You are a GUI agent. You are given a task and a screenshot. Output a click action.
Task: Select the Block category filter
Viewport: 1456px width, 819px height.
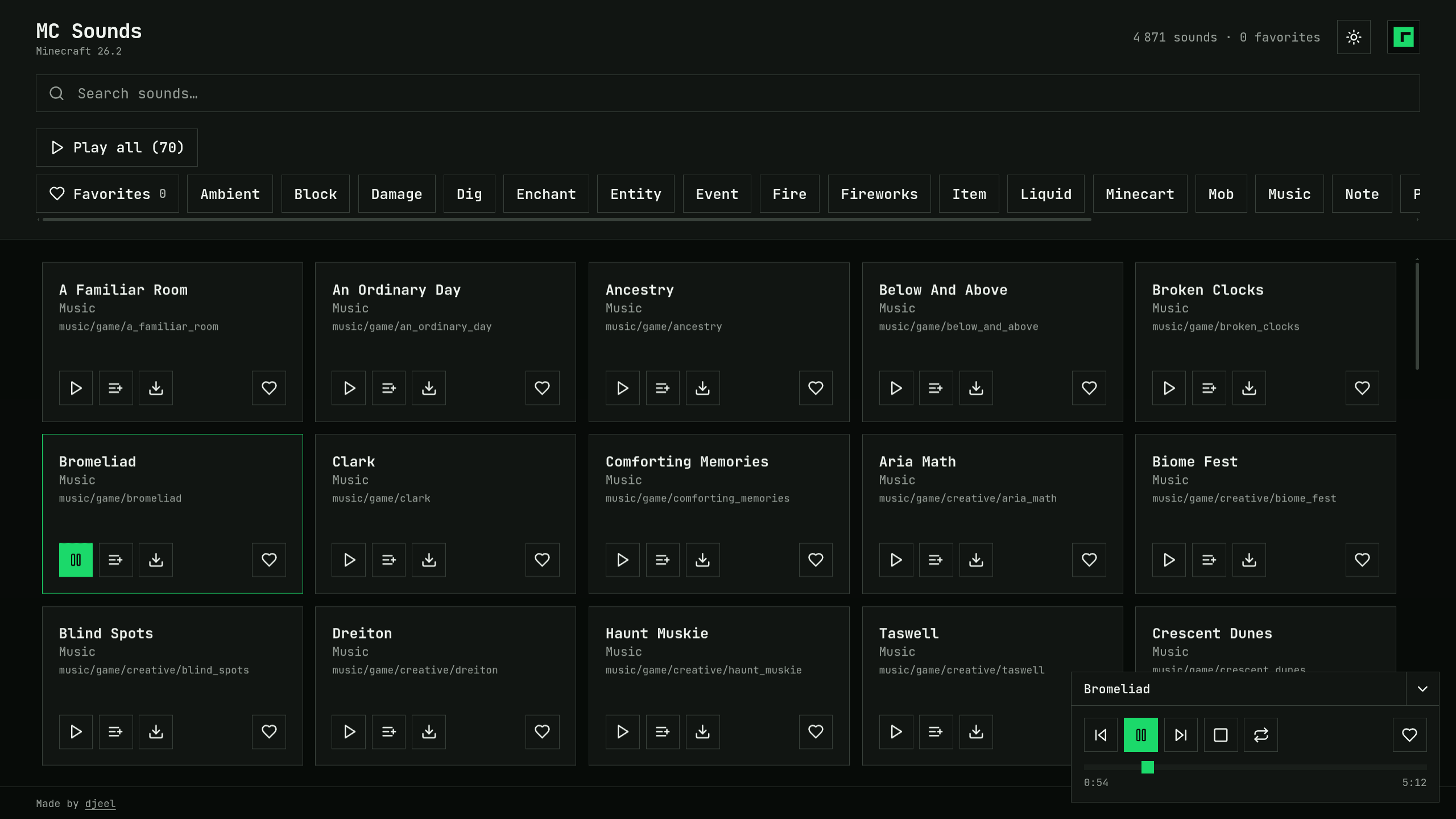pos(315,194)
